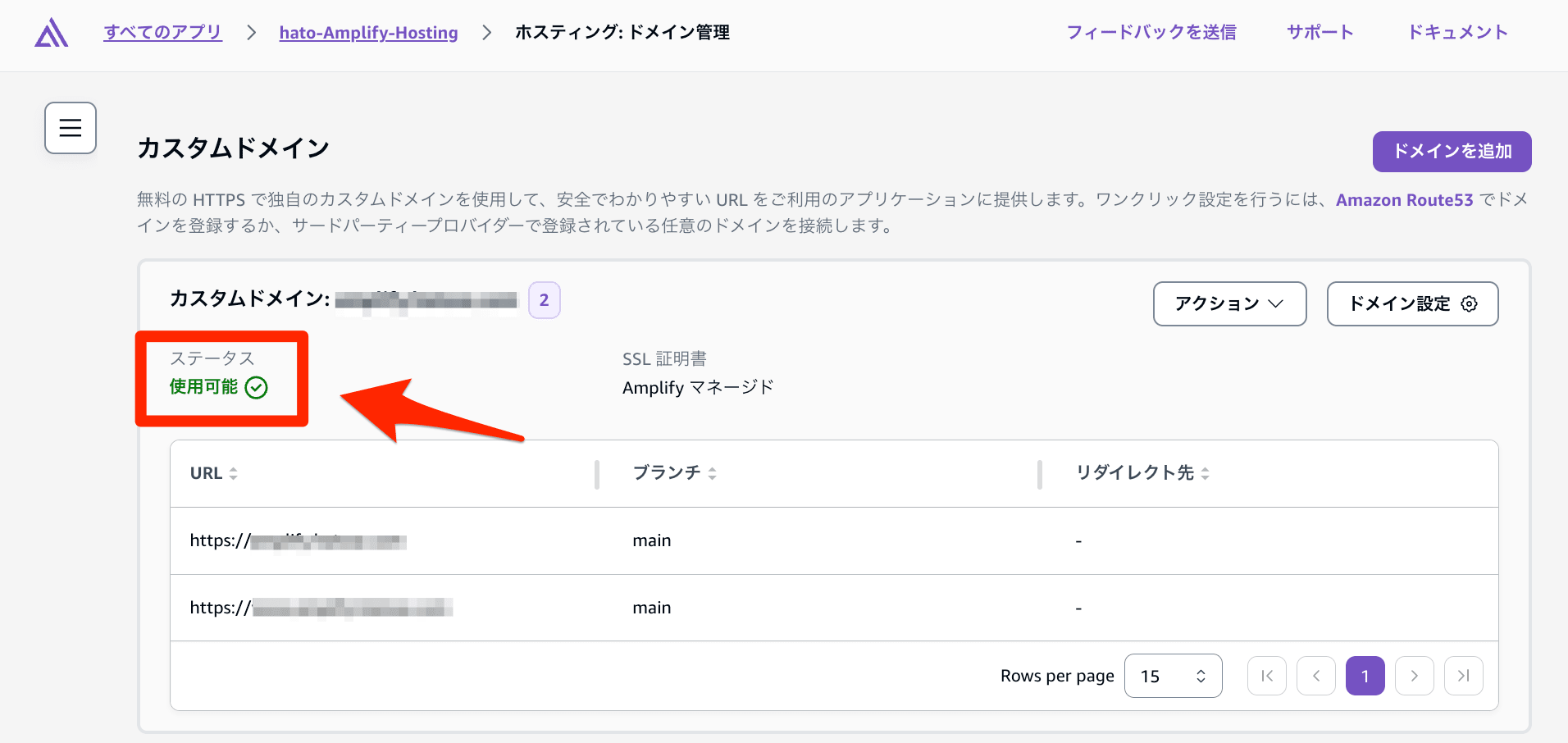The width and height of the screenshot is (1568, 743).
Task: Click the ステータス label
Action: click(212, 358)
